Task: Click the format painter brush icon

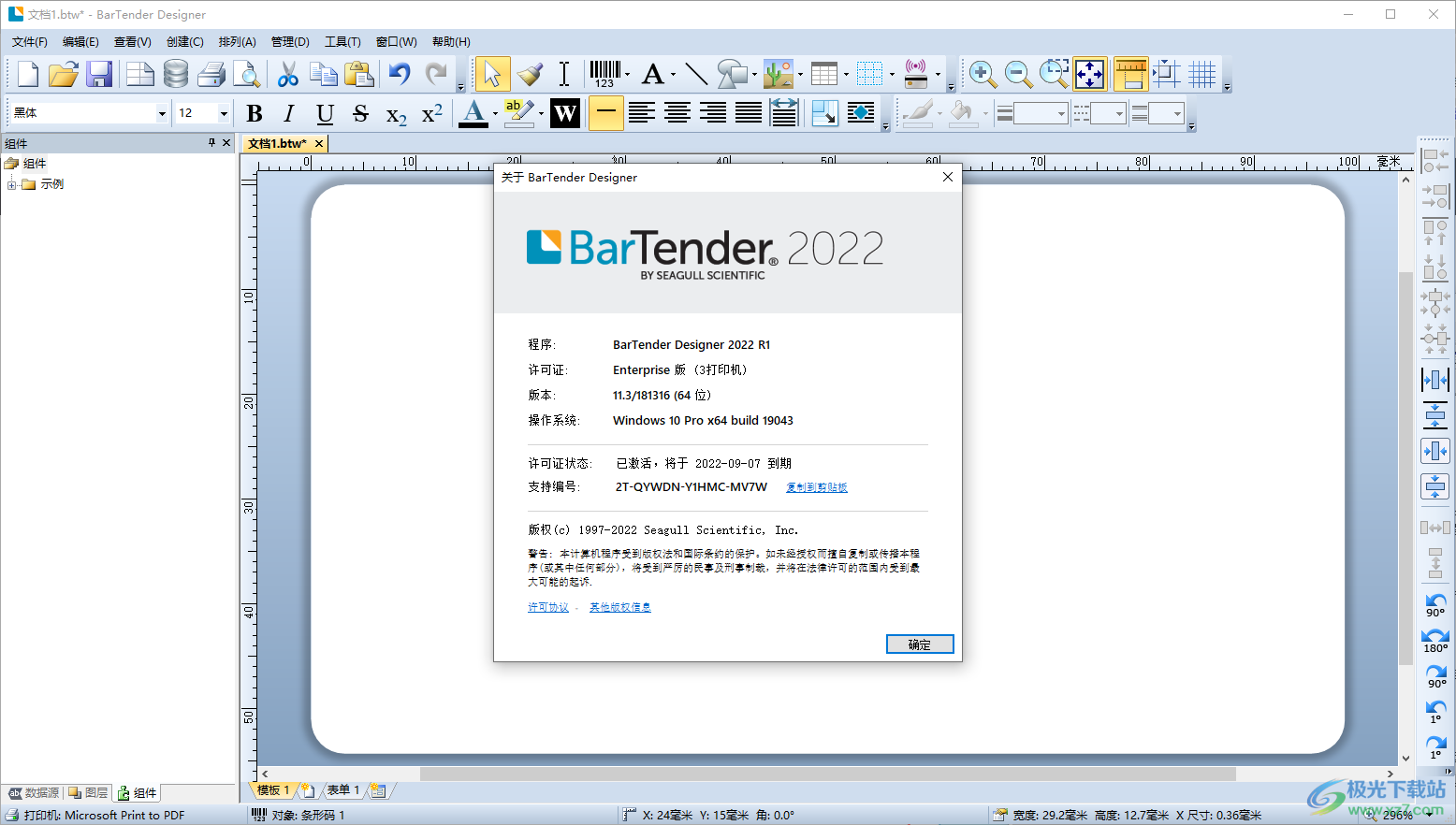Action: pos(530,74)
